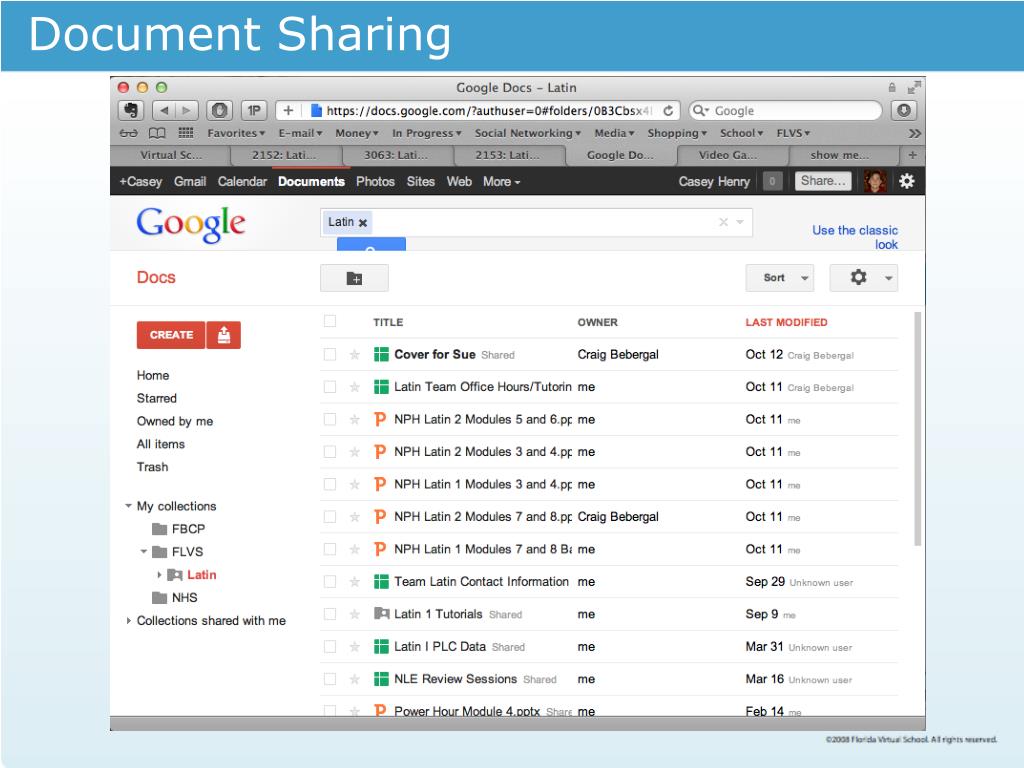Open Top Sites grid icon
The width and height of the screenshot is (1024, 768).
click(x=186, y=133)
